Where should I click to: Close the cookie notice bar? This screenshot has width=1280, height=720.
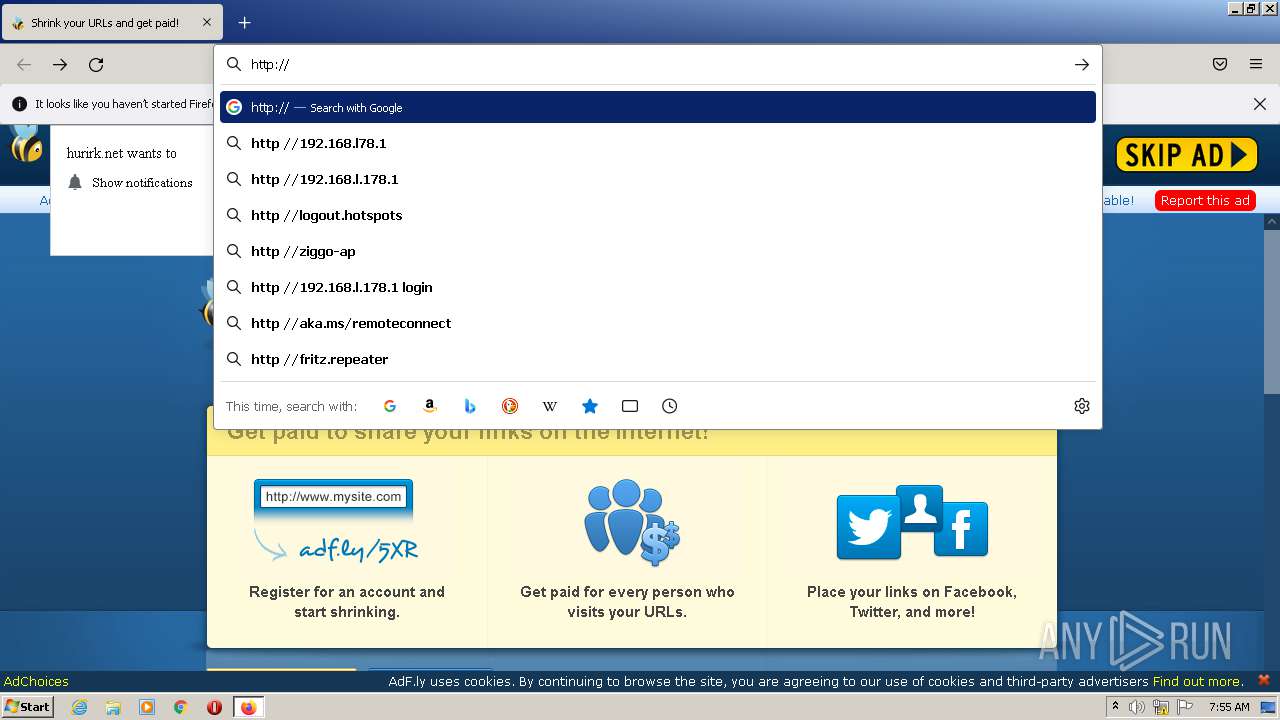(x=1264, y=680)
